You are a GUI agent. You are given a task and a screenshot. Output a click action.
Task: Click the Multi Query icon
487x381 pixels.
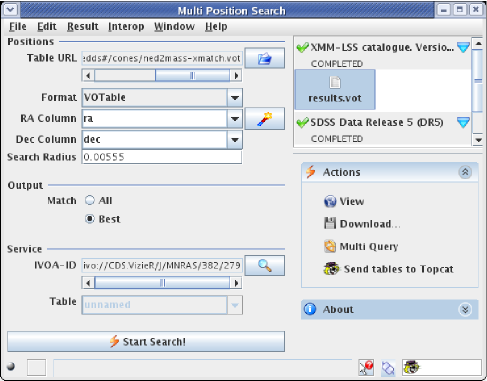coord(330,246)
